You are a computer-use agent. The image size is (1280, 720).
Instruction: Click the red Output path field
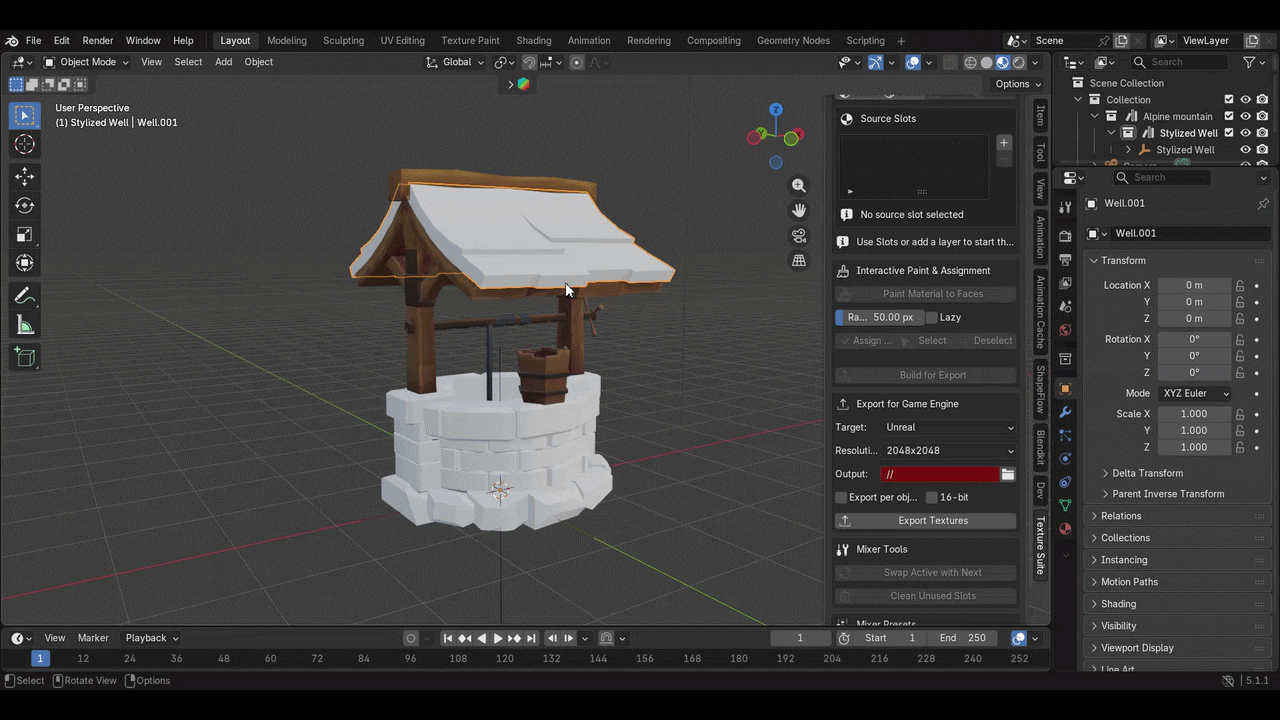coord(940,474)
